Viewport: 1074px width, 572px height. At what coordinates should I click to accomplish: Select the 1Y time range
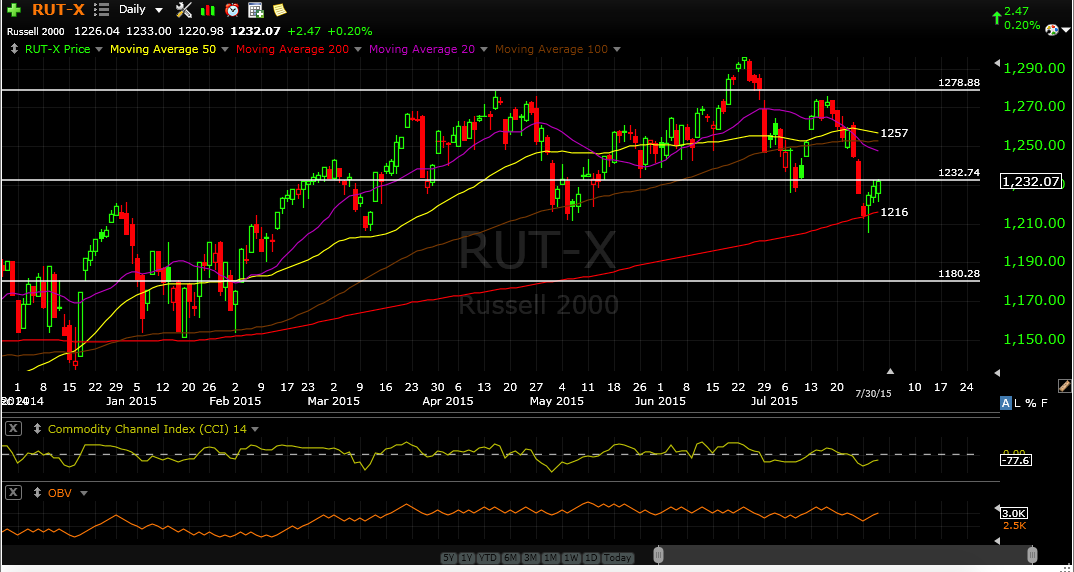coord(467,558)
